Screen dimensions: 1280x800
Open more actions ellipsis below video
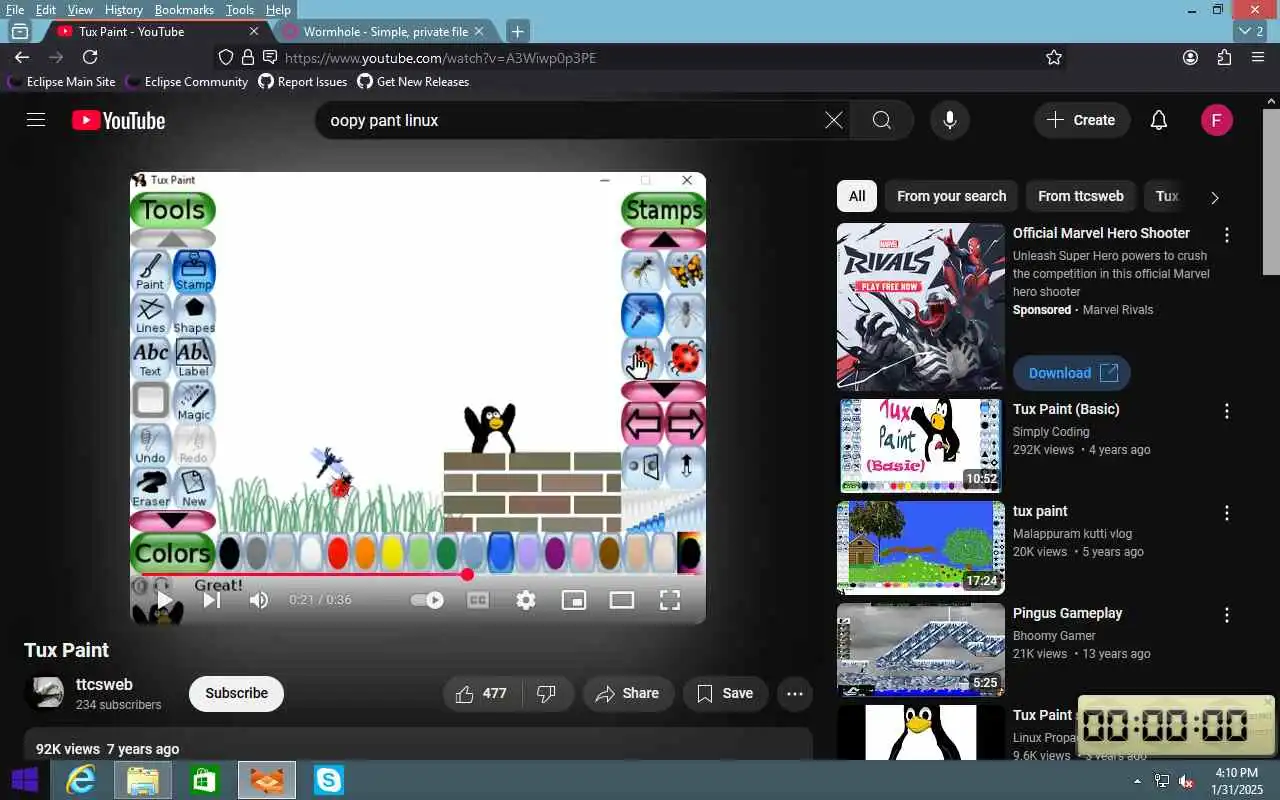point(795,693)
